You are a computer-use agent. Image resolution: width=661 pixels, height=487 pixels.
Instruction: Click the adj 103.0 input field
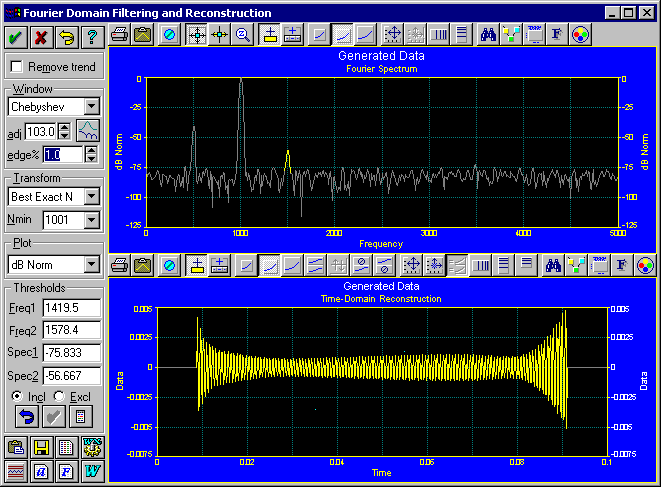click(41, 132)
